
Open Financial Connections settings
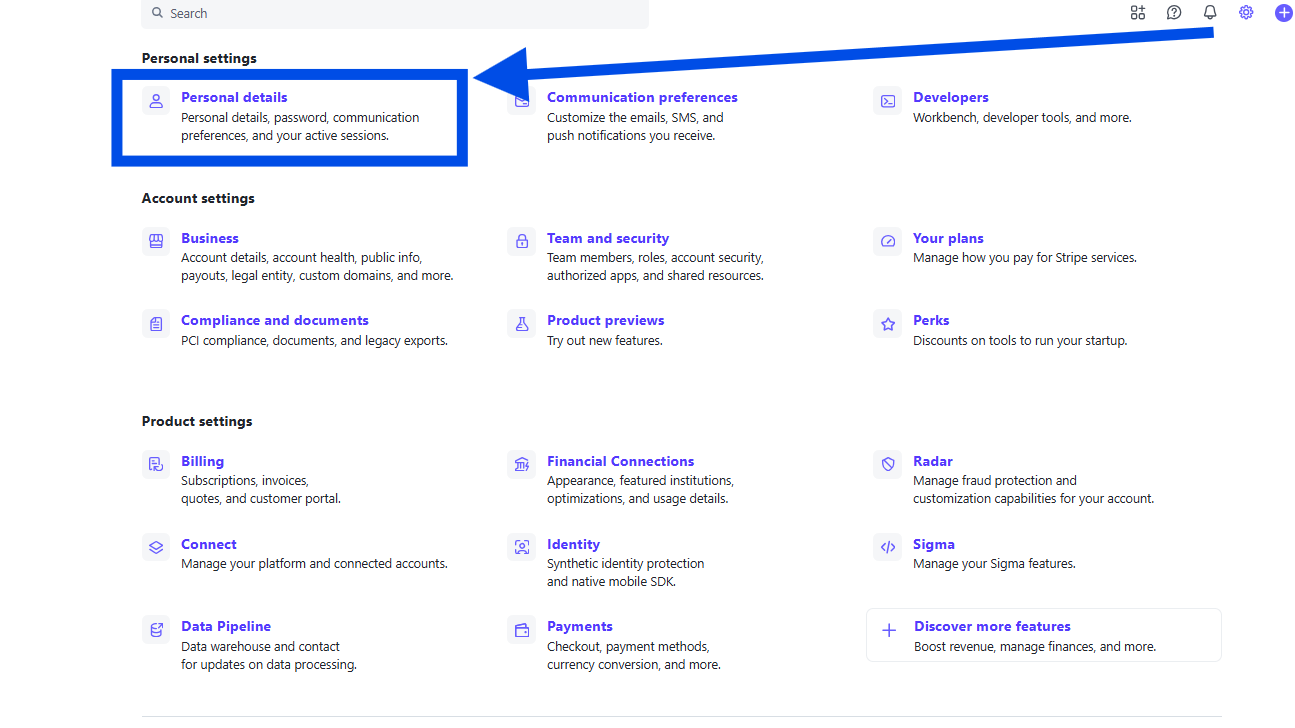(x=620, y=461)
